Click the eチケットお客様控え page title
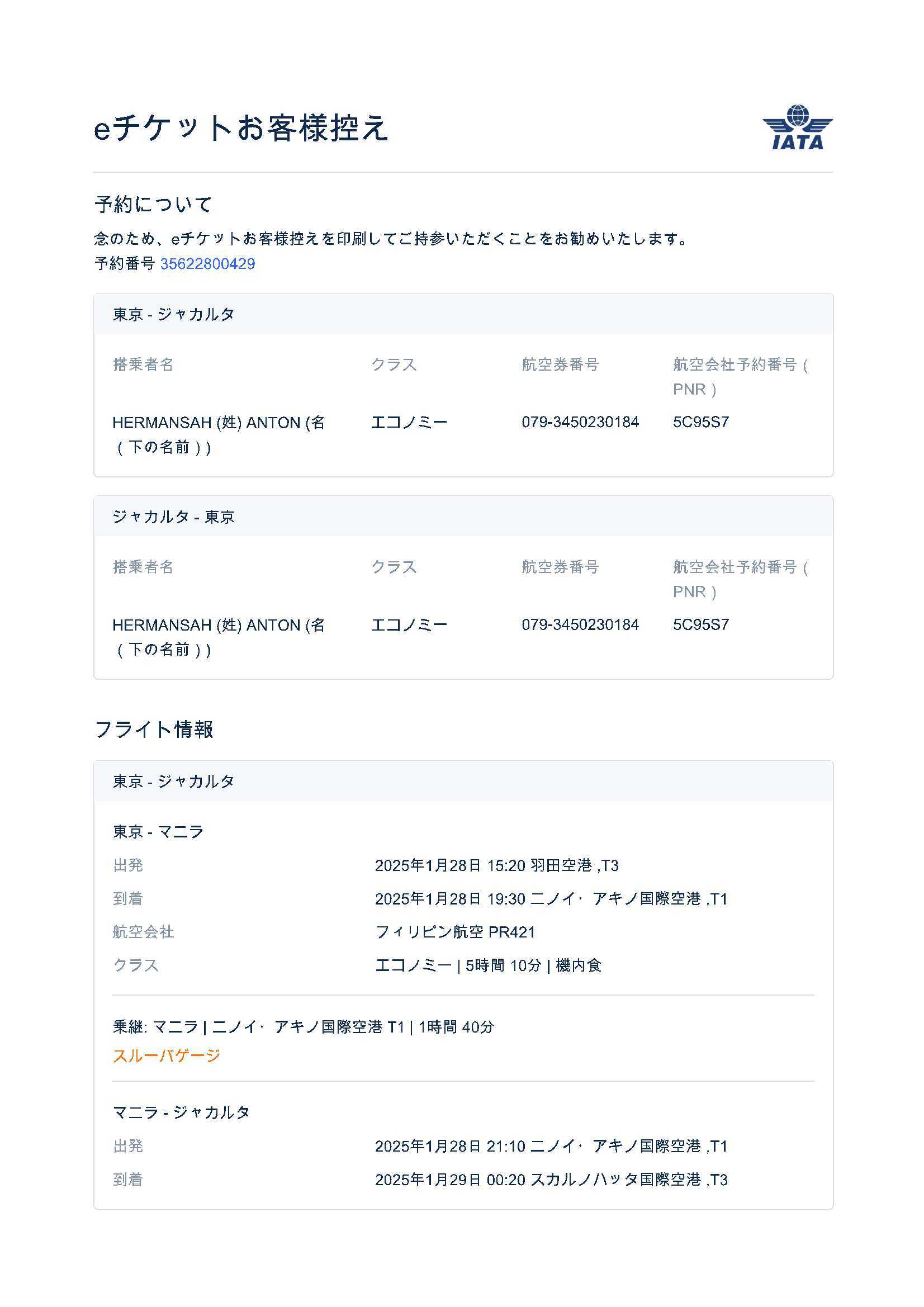Viewport: 924px width, 1307px height. 241,127
